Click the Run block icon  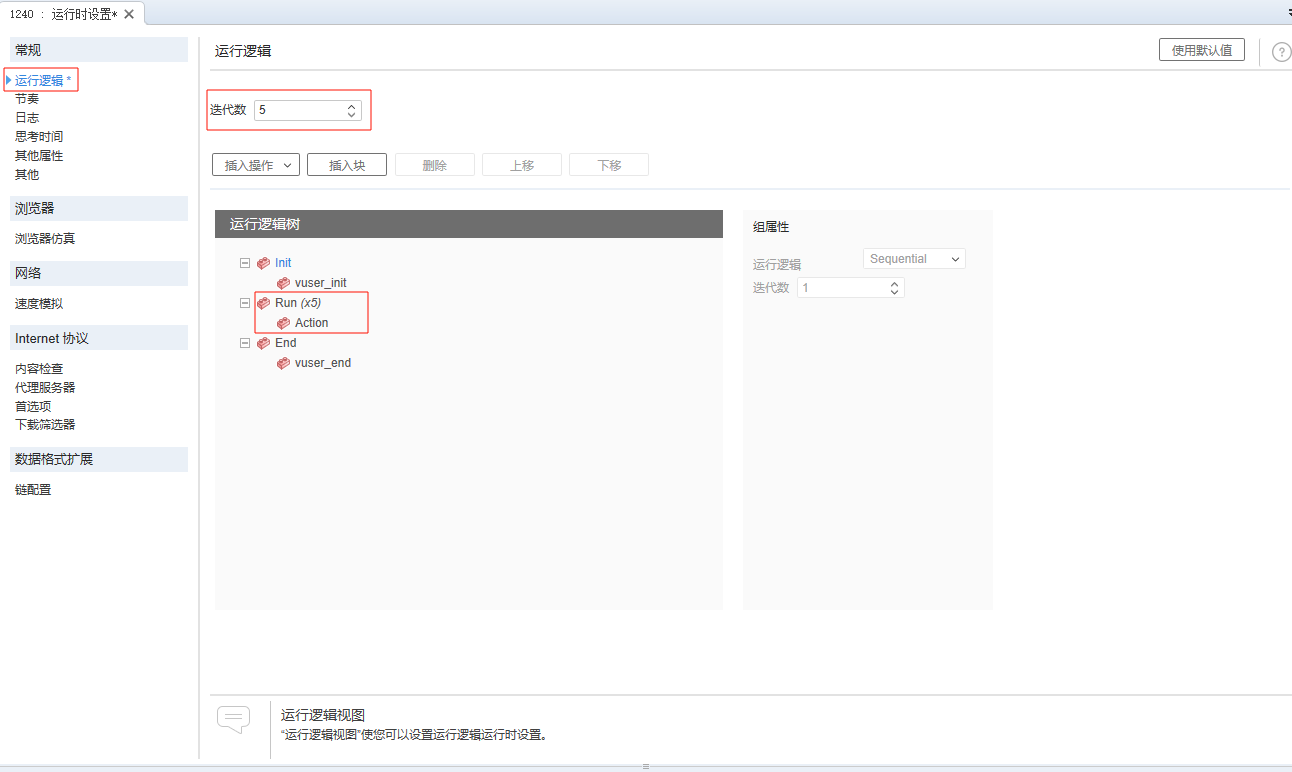pyautogui.click(x=263, y=302)
